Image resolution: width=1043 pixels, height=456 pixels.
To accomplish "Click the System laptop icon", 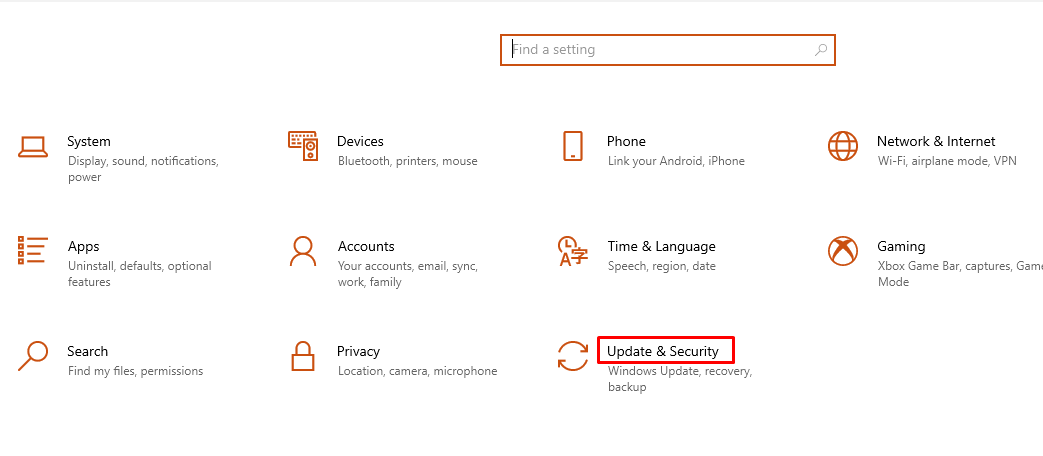I will (x=33, y=147).
